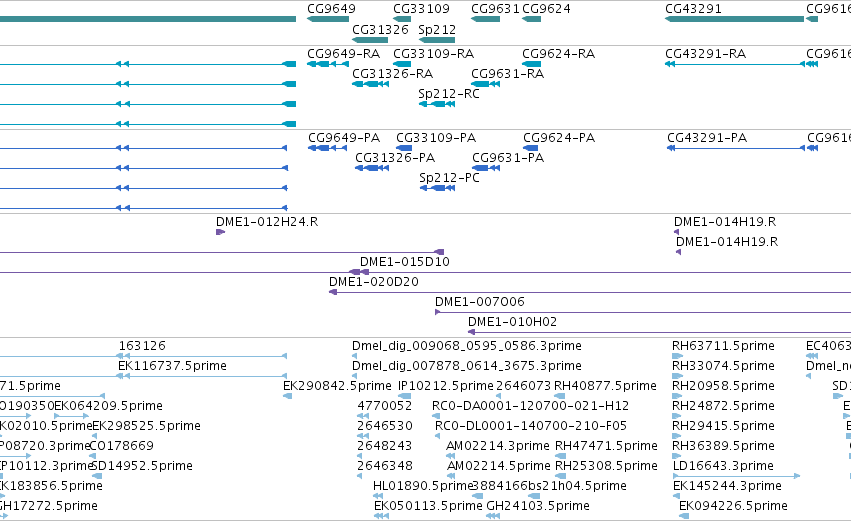This screenshot has height=521, width=851.
Task: Select EST EK050113.5prime
Action: (428, 507)
